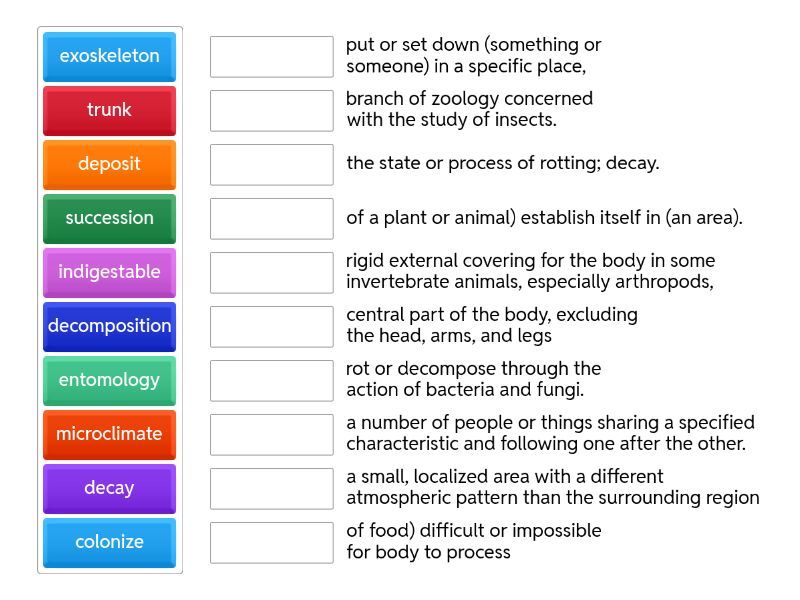This screenshot has height=600, width=800.
Task: Click answer box beside 'put or set down'
Action: (x=271, y=56)
